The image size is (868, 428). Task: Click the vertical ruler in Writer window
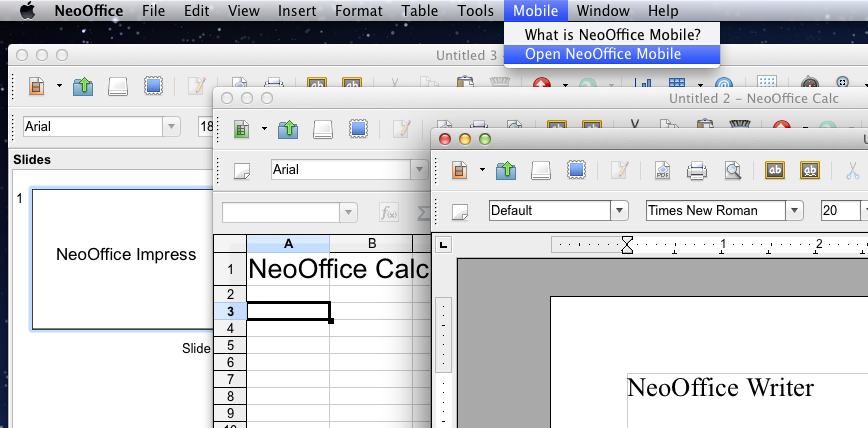point(443,363)
